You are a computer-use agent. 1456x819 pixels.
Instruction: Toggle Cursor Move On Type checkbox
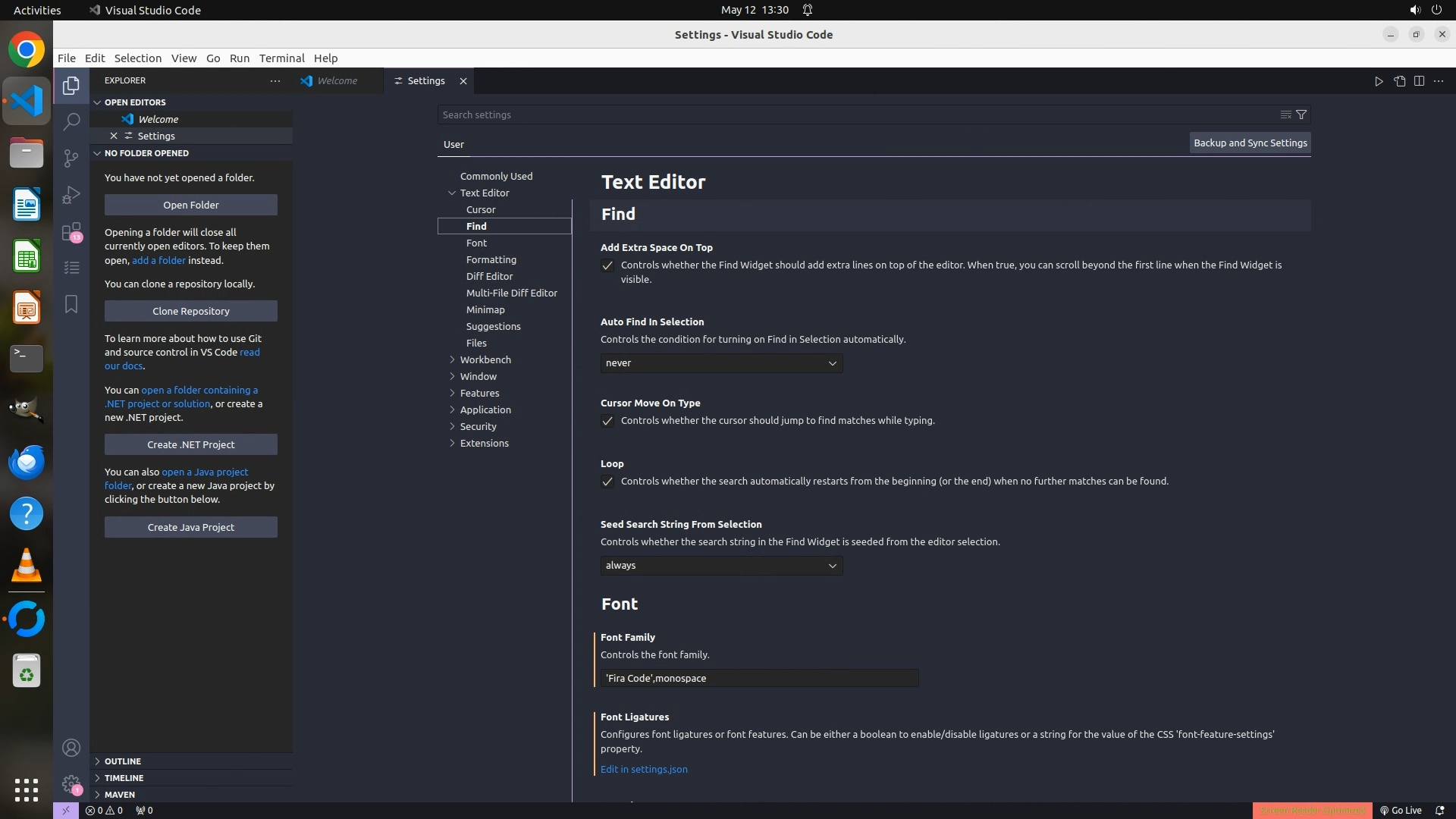[607, 421]
